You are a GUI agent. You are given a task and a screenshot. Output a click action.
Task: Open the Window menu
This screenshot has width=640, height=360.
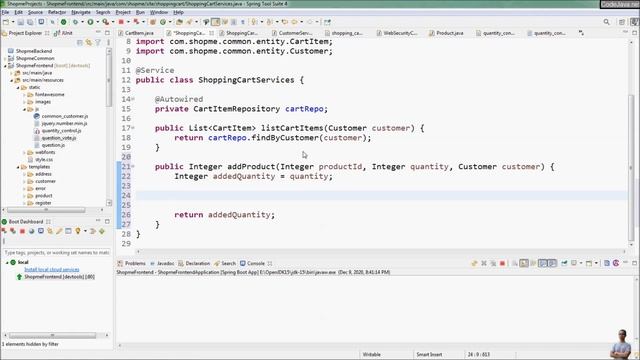click(159, 12)
